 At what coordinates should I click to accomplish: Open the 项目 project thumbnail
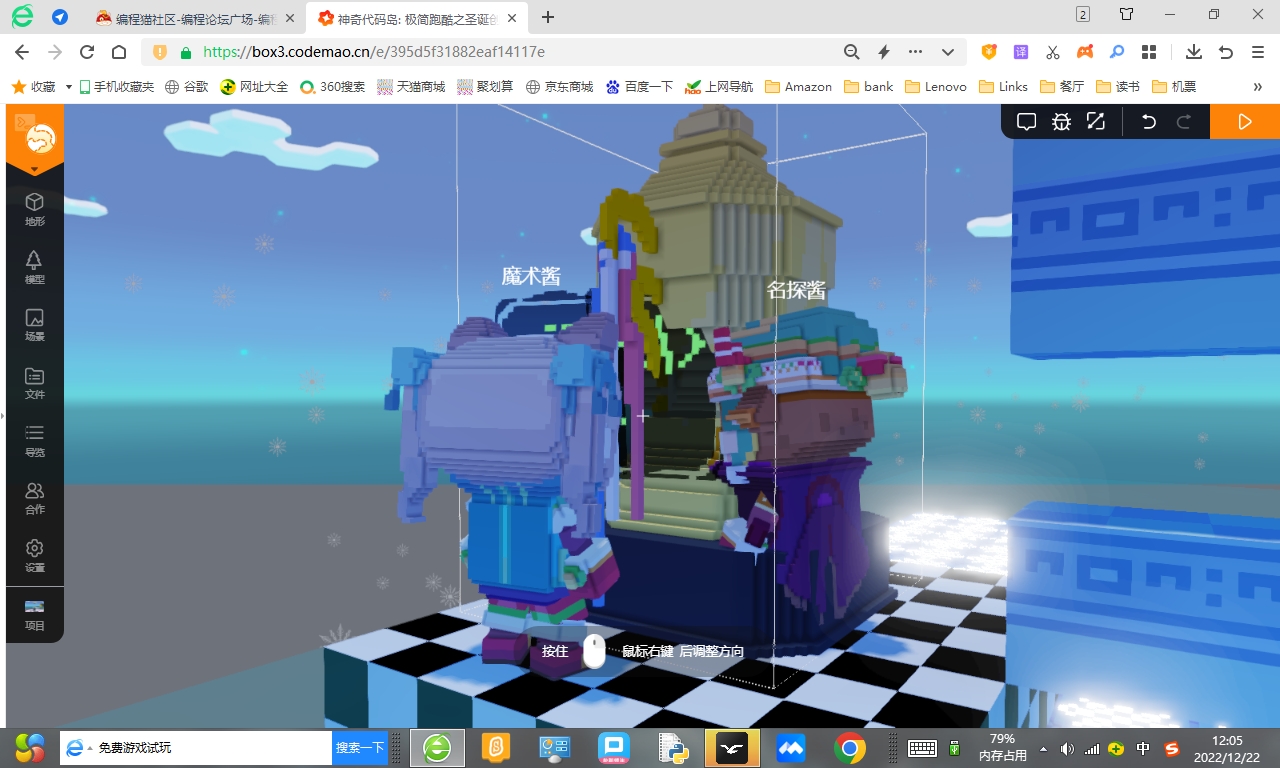tap(35, 614)
